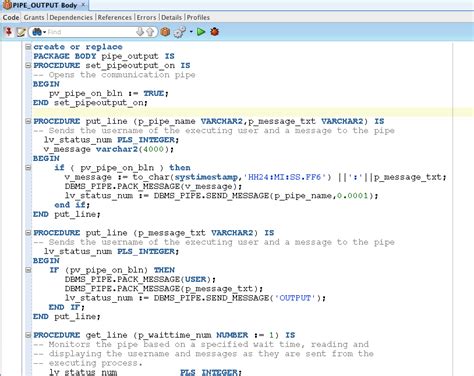Toggle read-only edit mode icon
This screenshot has width=474, height=376.
21,32
